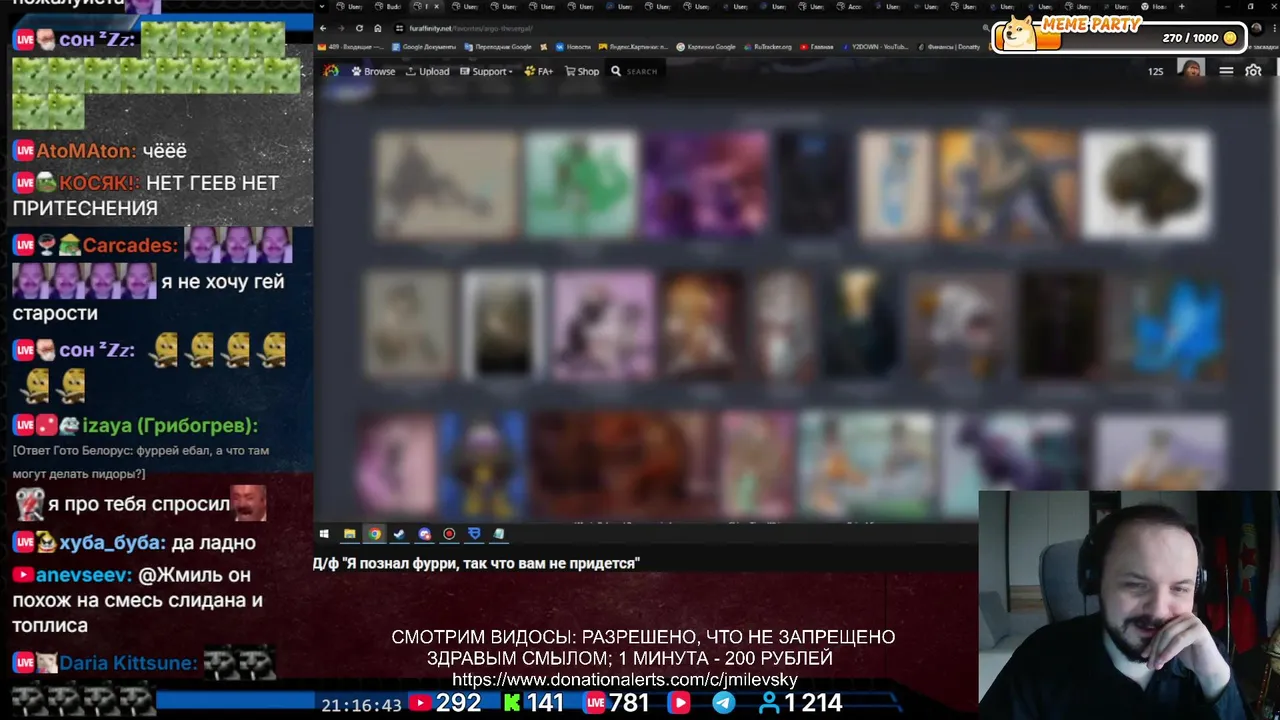Click the Telegram icon in stats bar
Image resolution: width=1280 pixels, height=720 pixels.
click(723, 703)
